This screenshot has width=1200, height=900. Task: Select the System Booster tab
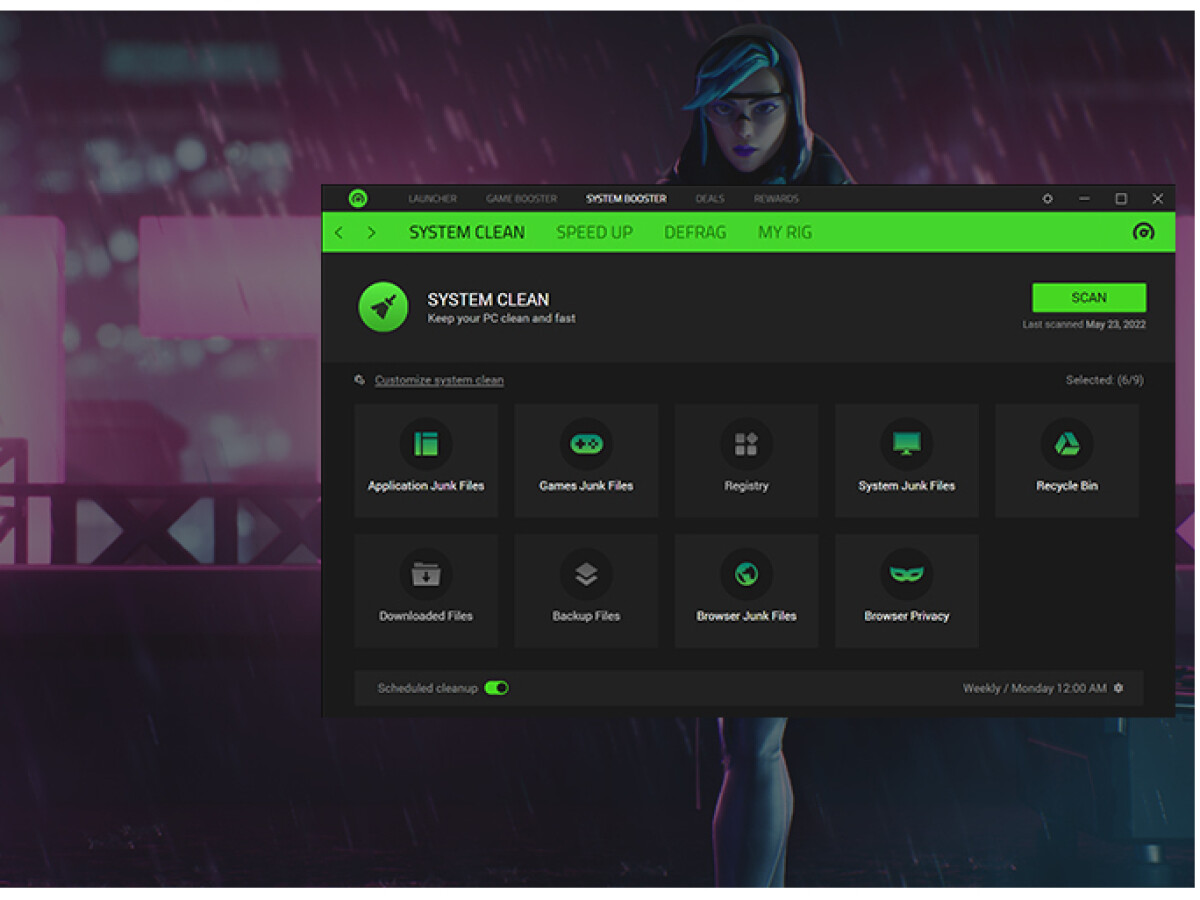[626, 199]
